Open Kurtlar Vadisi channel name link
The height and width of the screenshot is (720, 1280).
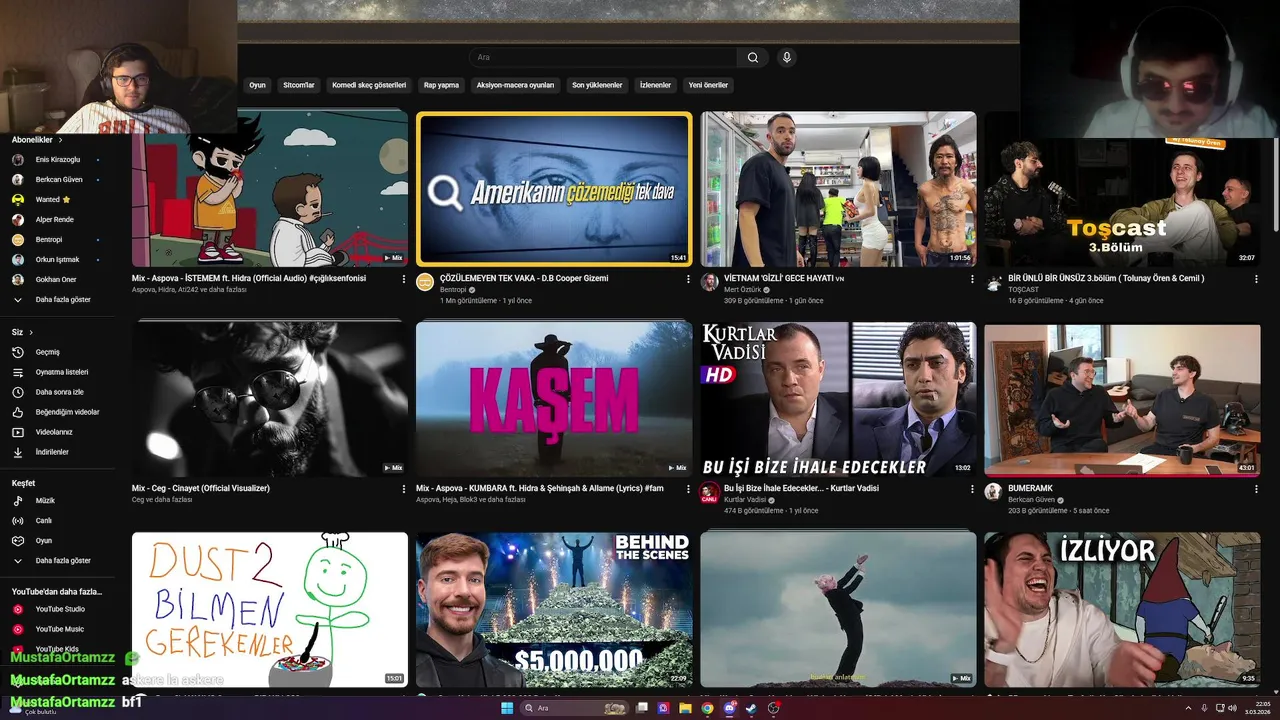[x=745, y=499]
